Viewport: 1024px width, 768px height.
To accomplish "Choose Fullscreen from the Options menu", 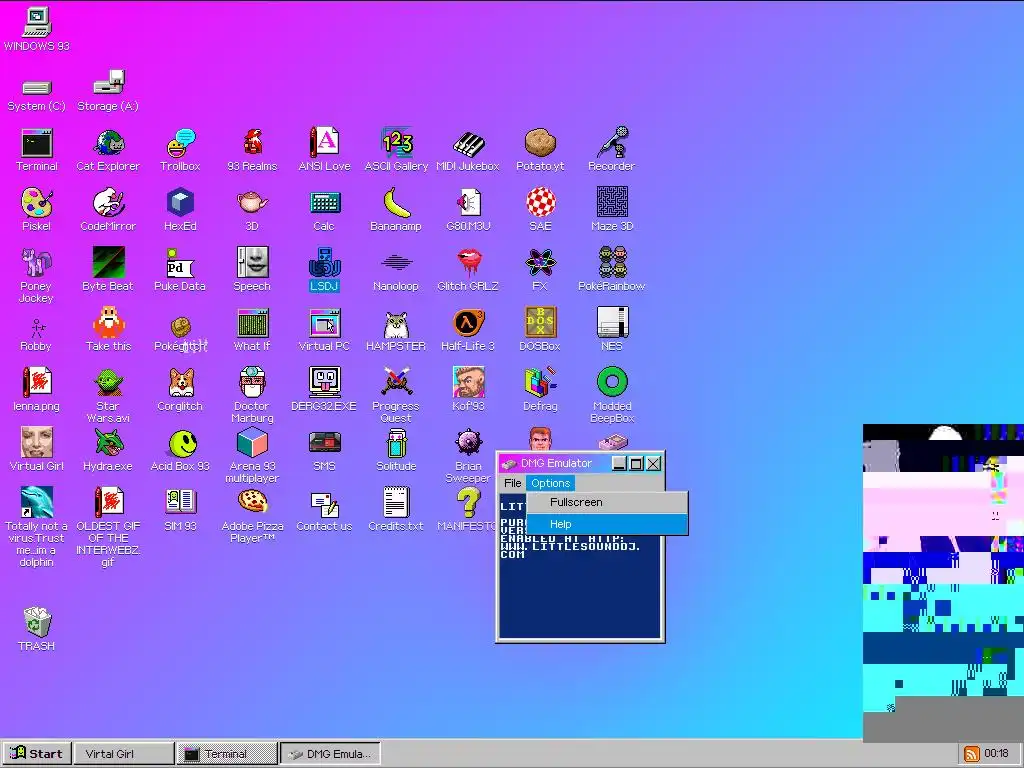I will [607, 502].
